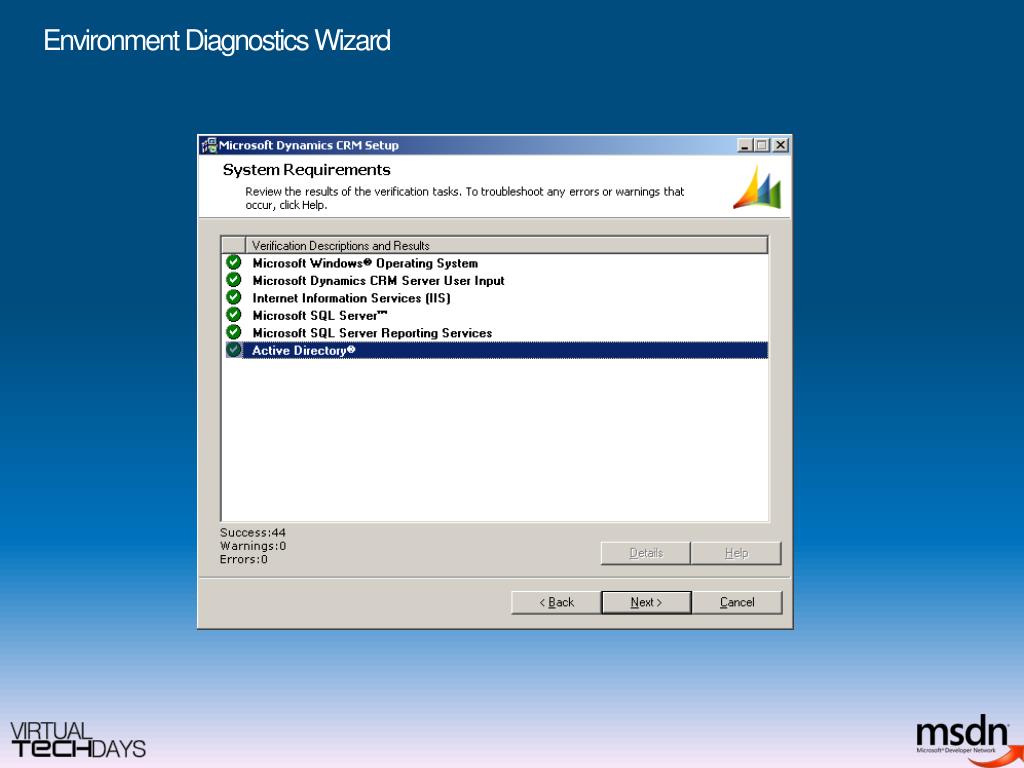This screenshot has width=1024, height=768.
Task: Select Microsoft Windows Operating System row
Action: pos(496,263)
